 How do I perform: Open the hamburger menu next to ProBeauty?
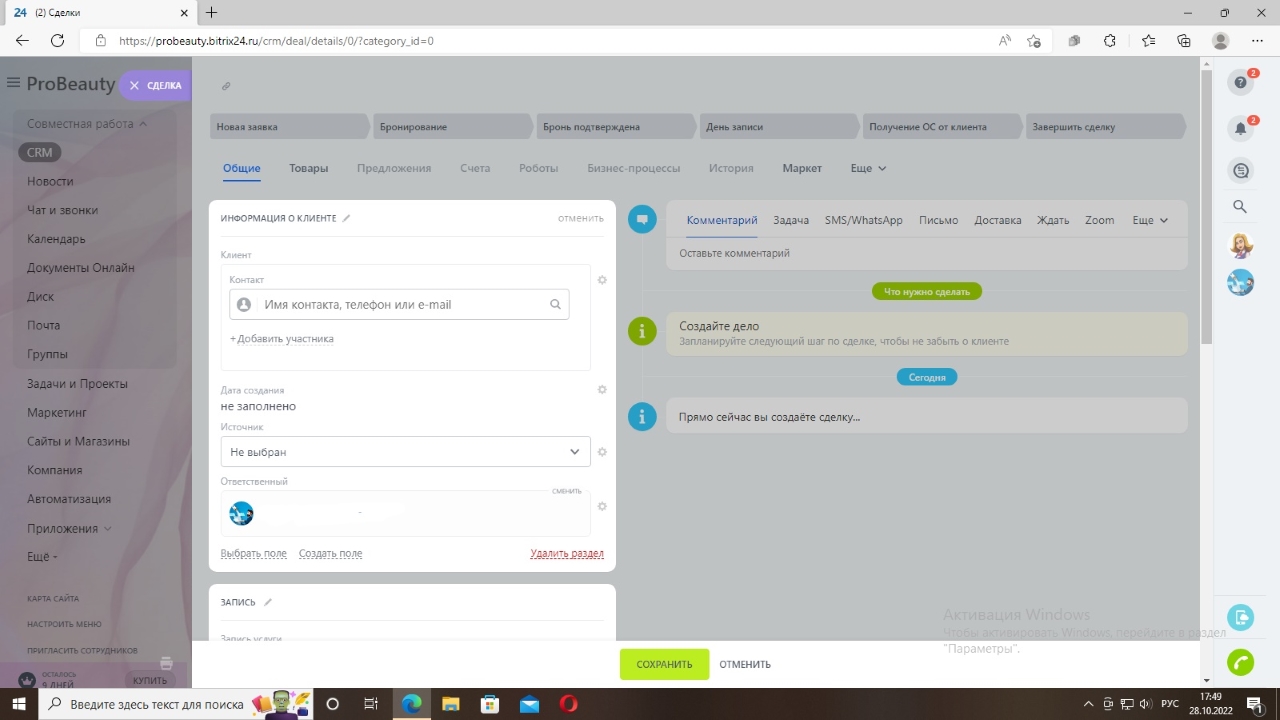coord(13,83)
